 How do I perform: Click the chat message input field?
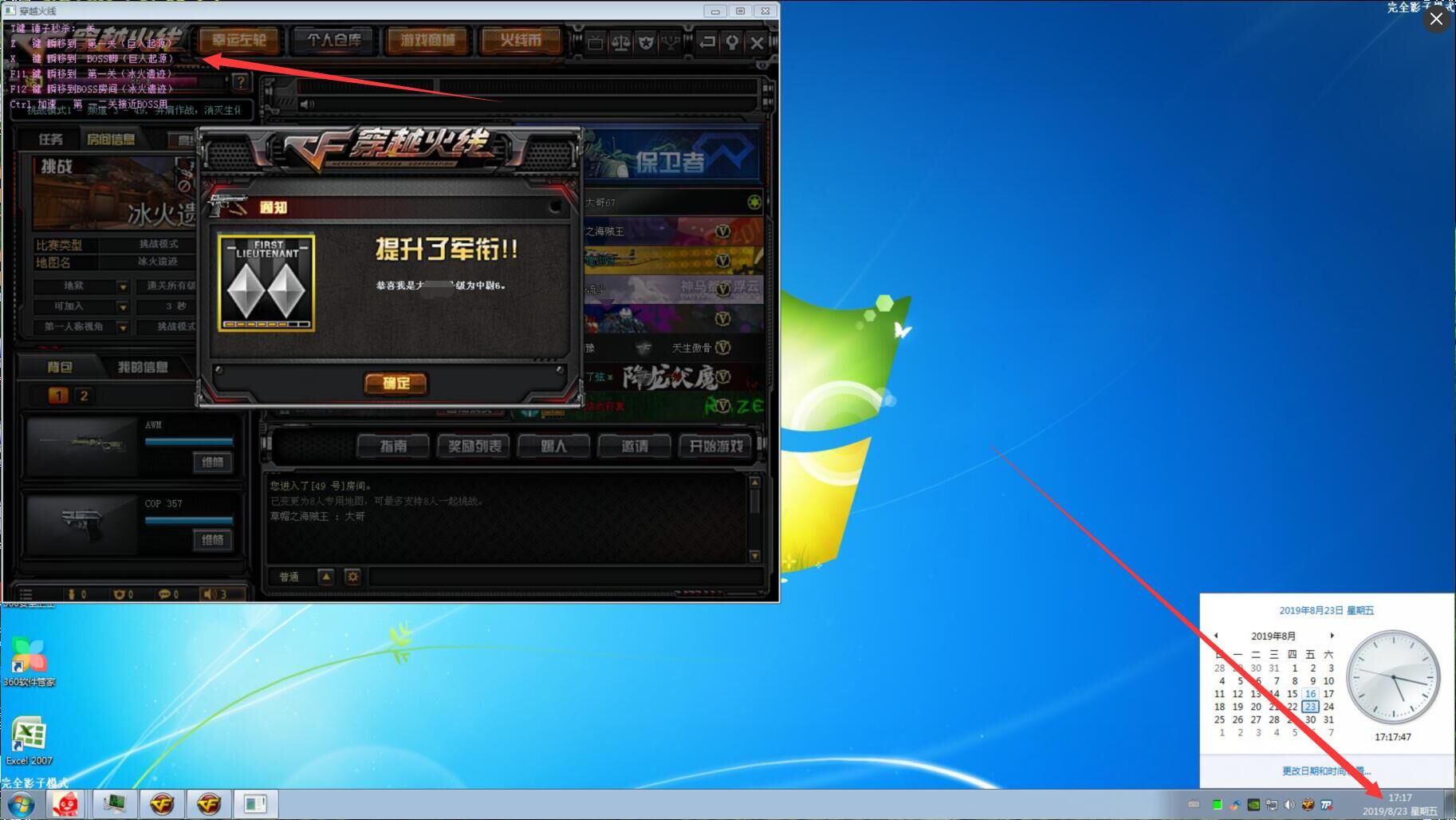(x=565, y=577)
